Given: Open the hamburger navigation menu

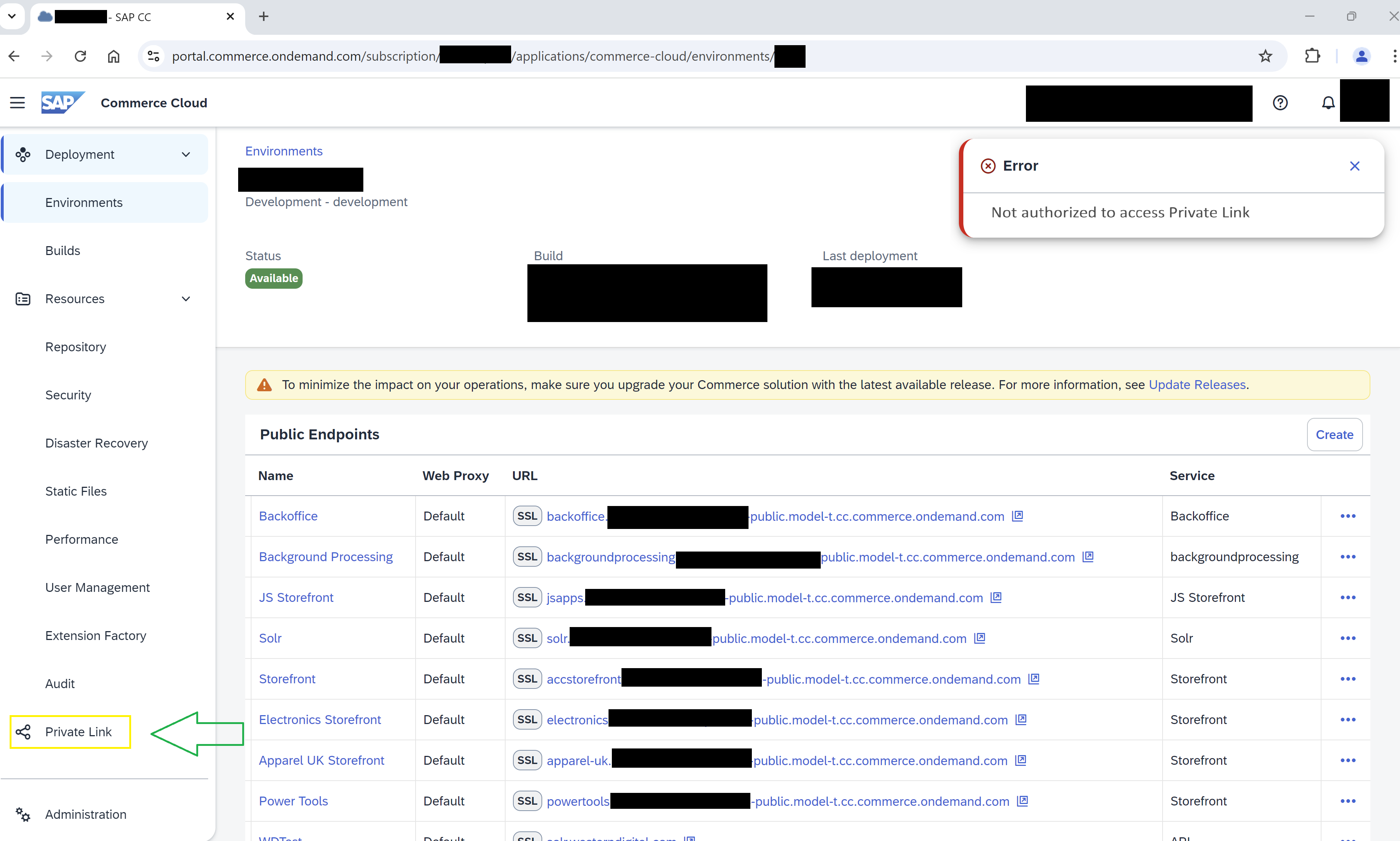Looking at the screenshot, I should 17,103.
